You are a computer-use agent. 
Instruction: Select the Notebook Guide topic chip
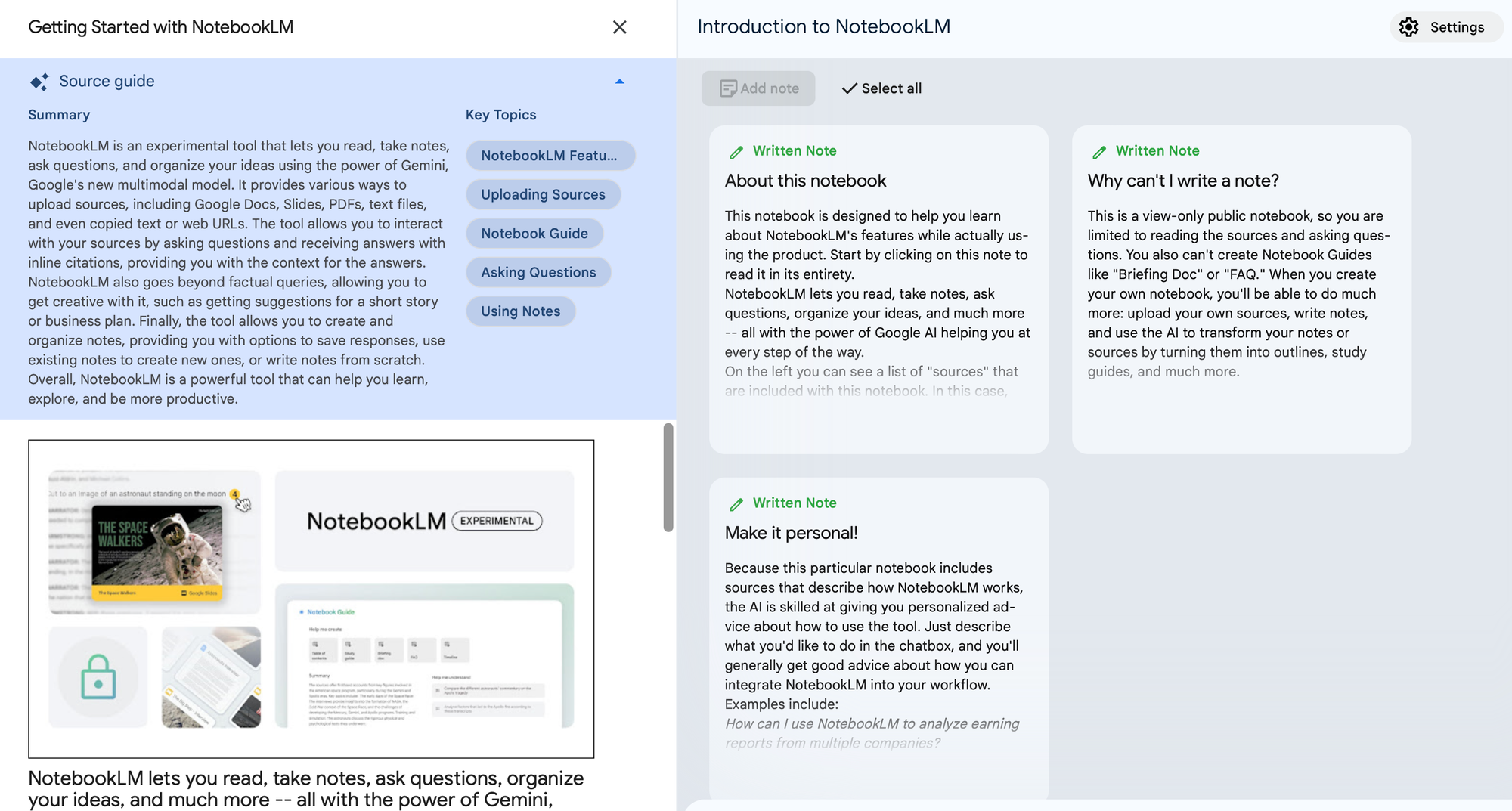tap(534, 234)
